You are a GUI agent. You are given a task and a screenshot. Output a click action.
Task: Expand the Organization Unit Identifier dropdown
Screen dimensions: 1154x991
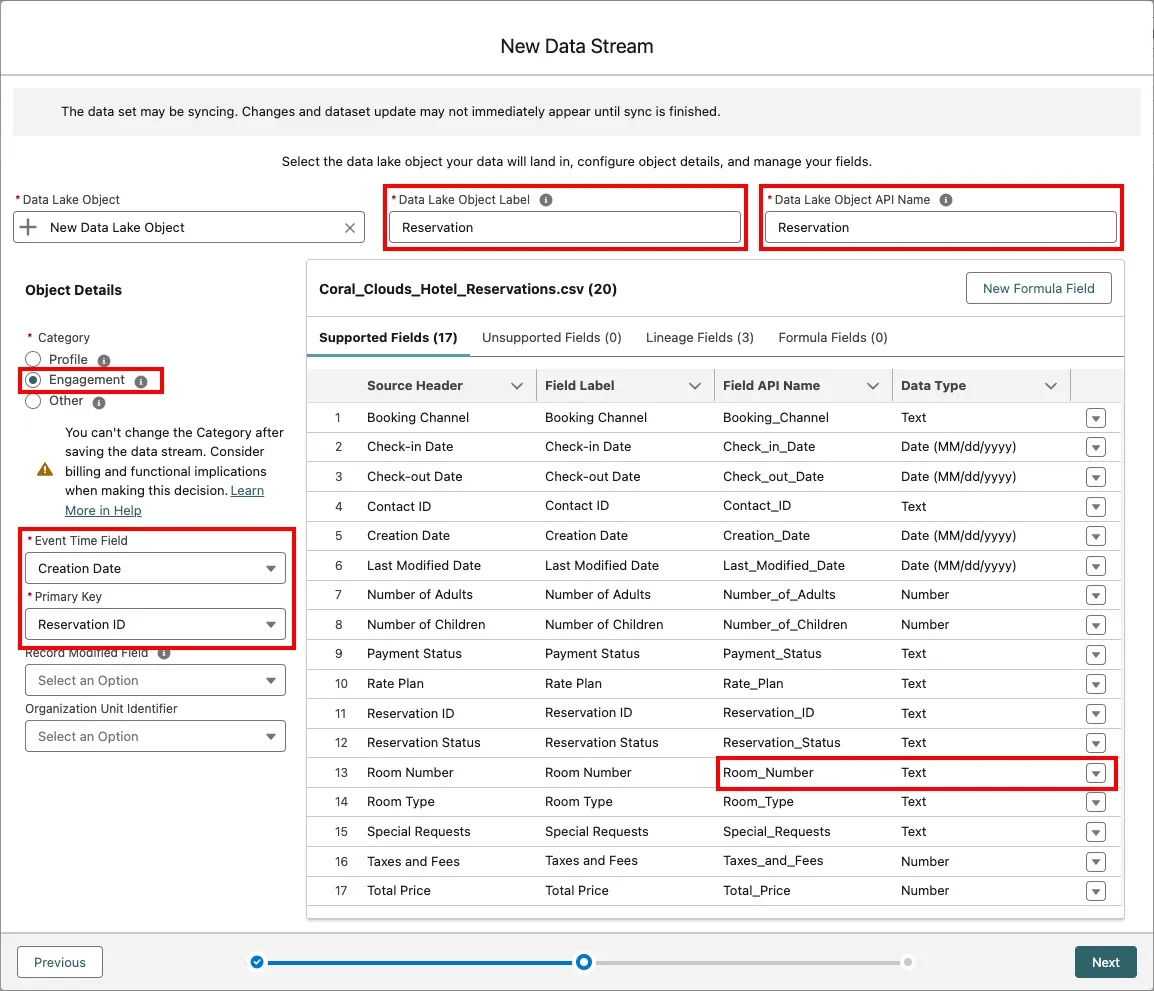pyautogui.click(x=155, y=736)
